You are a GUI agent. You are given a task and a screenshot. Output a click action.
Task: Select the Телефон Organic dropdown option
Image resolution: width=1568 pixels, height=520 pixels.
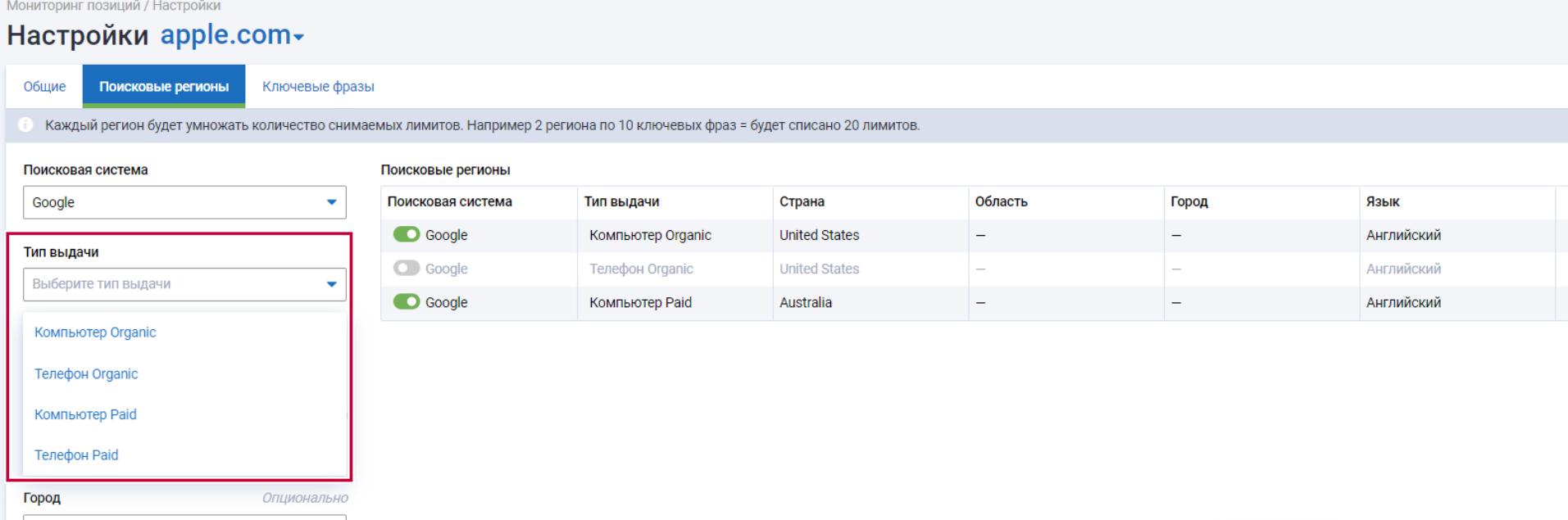coord(86,374)
